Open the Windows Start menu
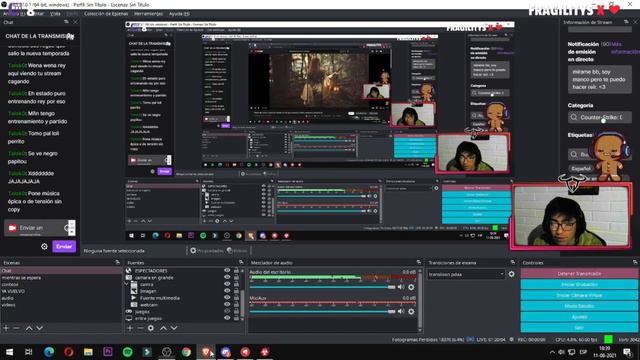 pos(9,352)
